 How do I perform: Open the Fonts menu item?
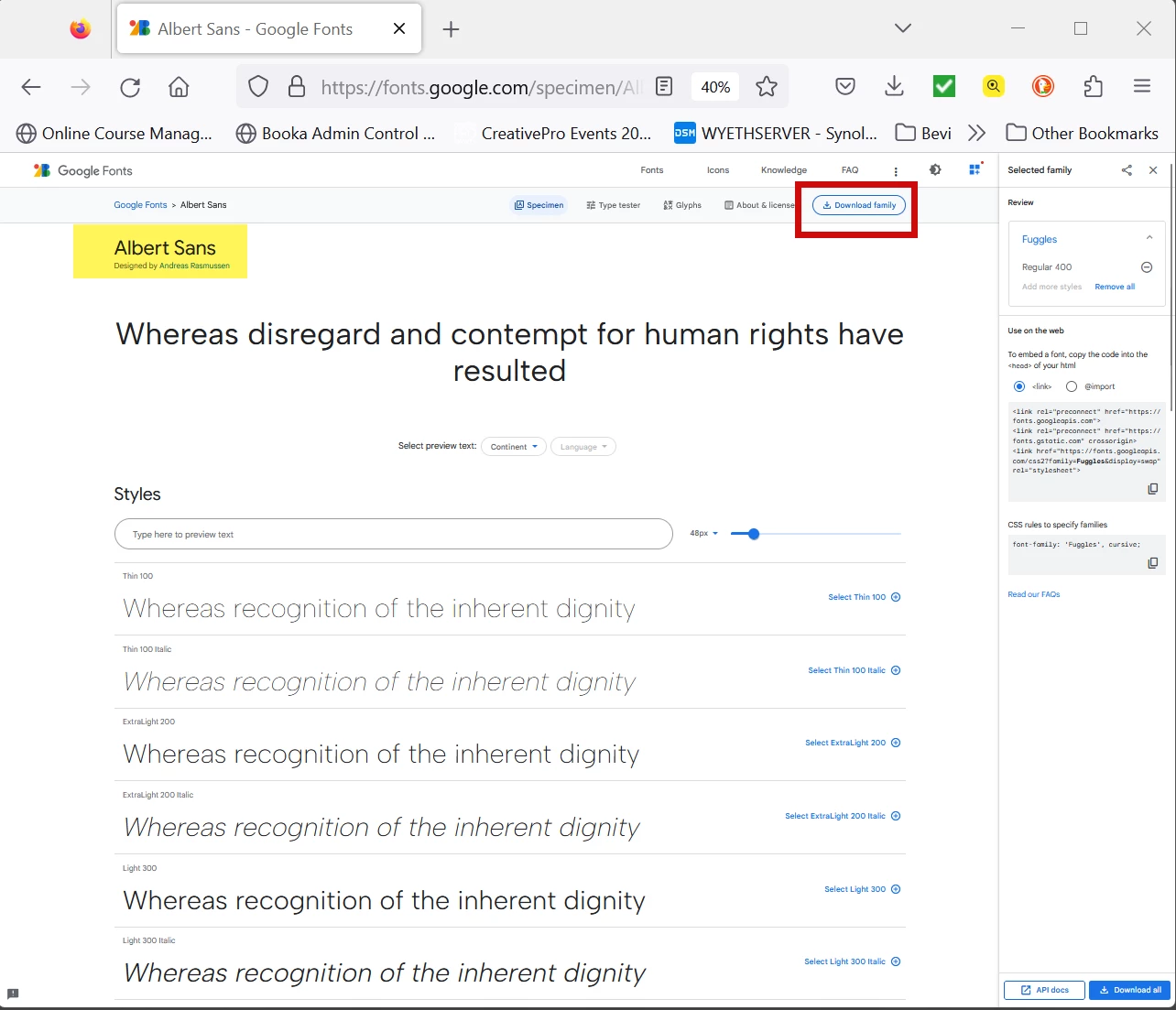click(x=652, y=170)
